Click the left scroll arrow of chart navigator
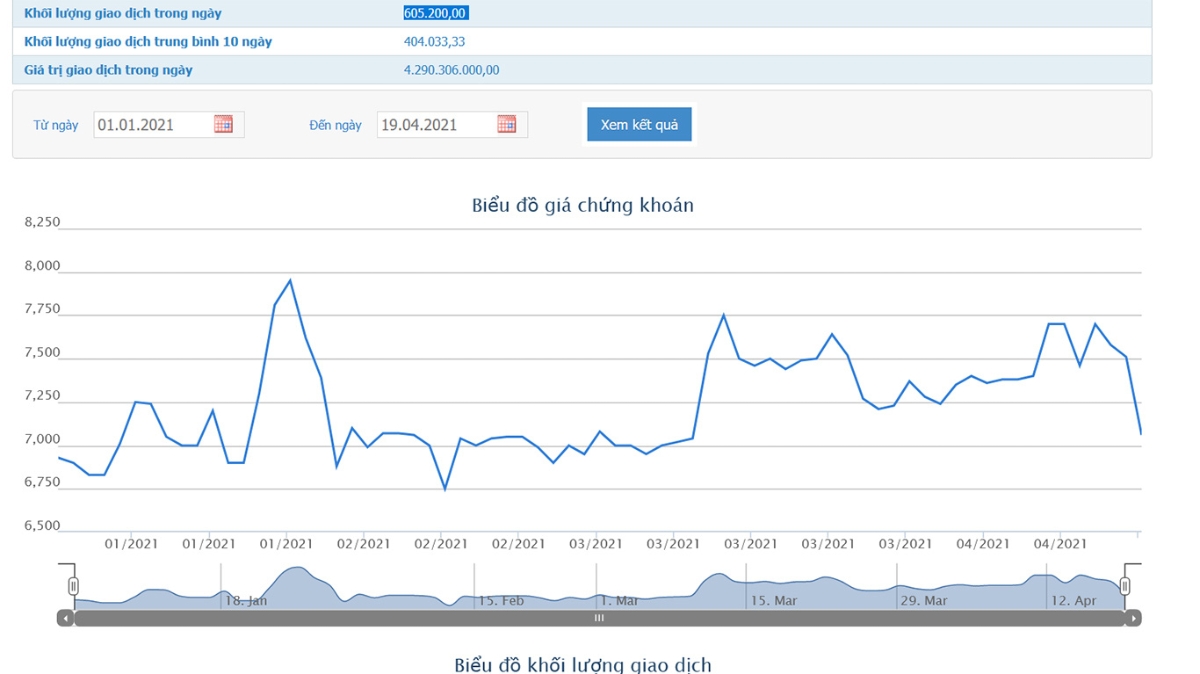 coord(65,619)
